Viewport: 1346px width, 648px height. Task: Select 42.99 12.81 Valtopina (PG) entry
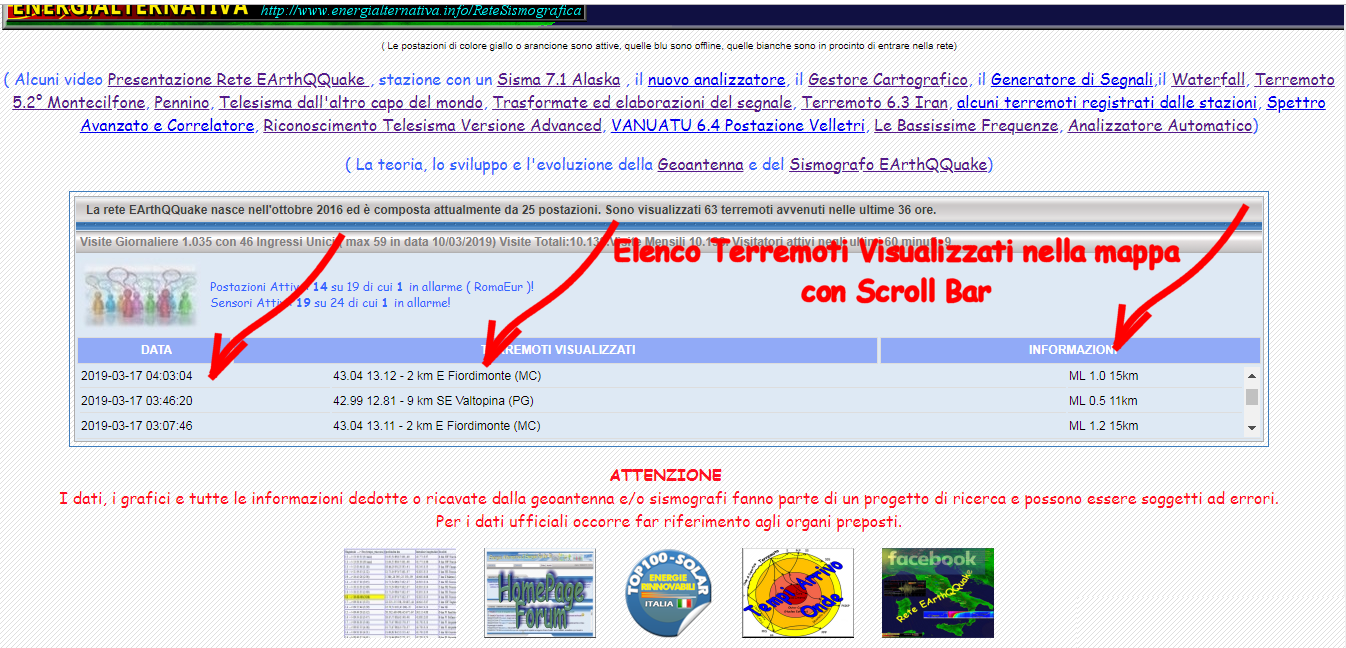click(433, 401)
